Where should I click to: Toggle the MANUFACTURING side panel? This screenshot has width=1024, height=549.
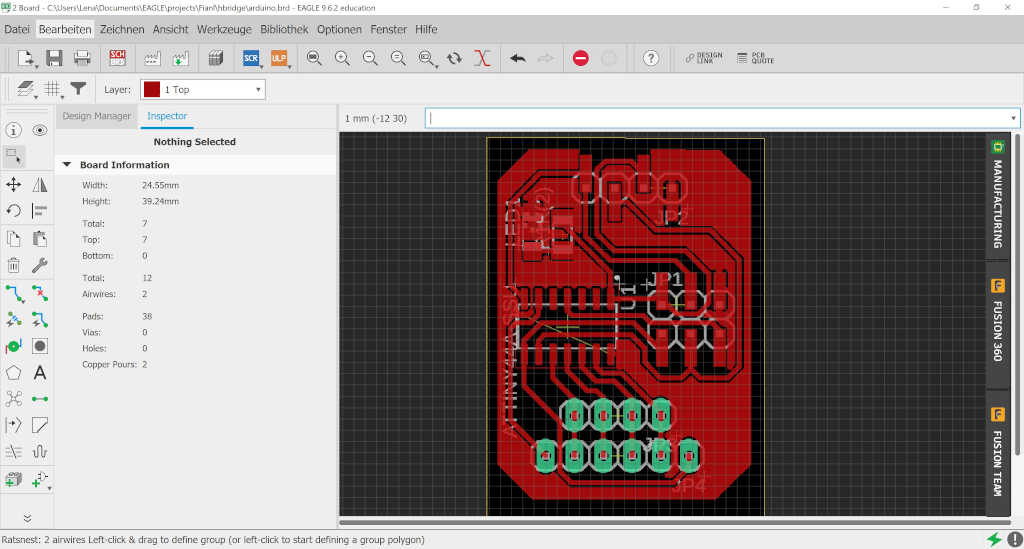[x=997, y=195]
